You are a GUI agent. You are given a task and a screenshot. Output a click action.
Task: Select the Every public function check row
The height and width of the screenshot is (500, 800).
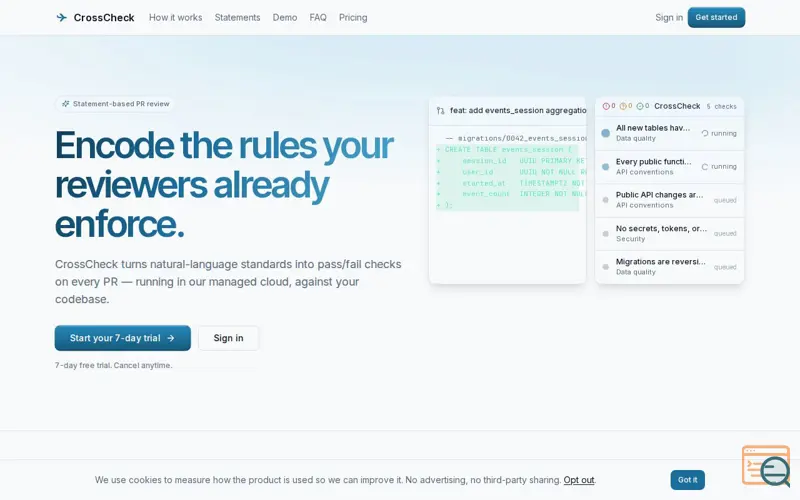click(669, 167)
